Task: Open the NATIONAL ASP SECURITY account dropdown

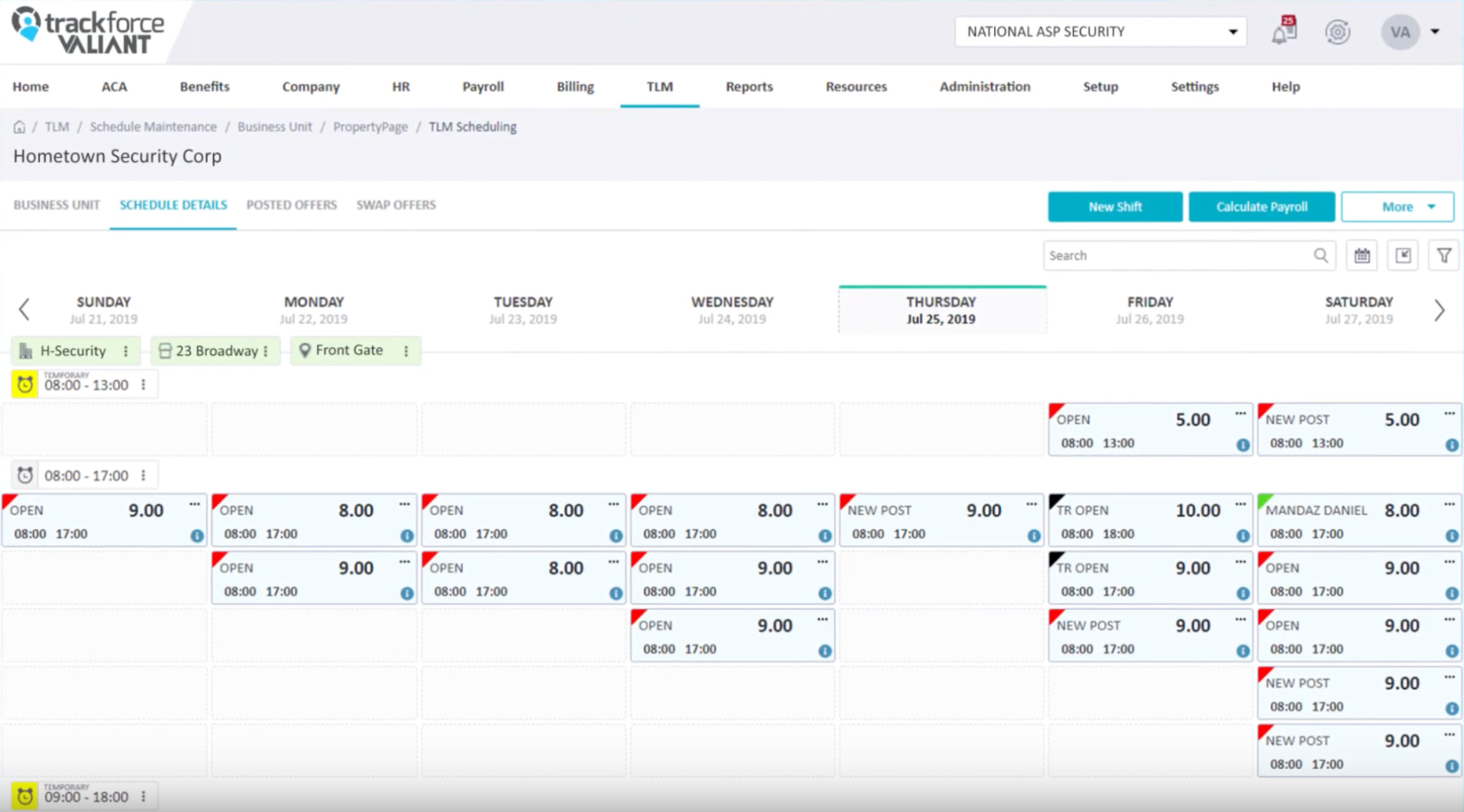Action: [1233, 31]
